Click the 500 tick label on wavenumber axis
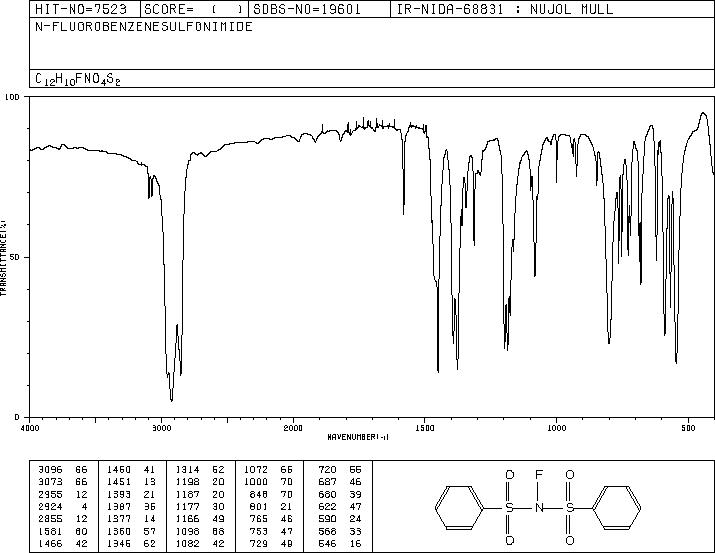This screenshot has height=553, width=715. point(689,428)
